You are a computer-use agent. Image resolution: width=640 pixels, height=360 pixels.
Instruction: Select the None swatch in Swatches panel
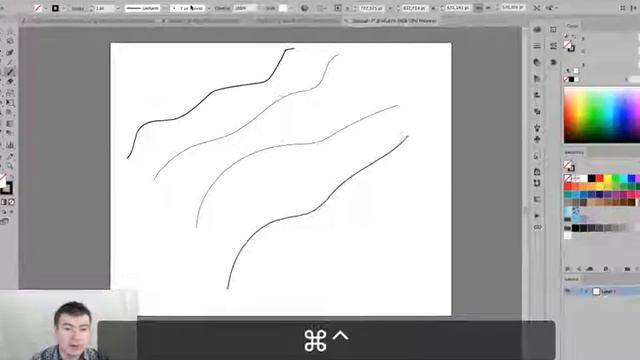(568, 178)
